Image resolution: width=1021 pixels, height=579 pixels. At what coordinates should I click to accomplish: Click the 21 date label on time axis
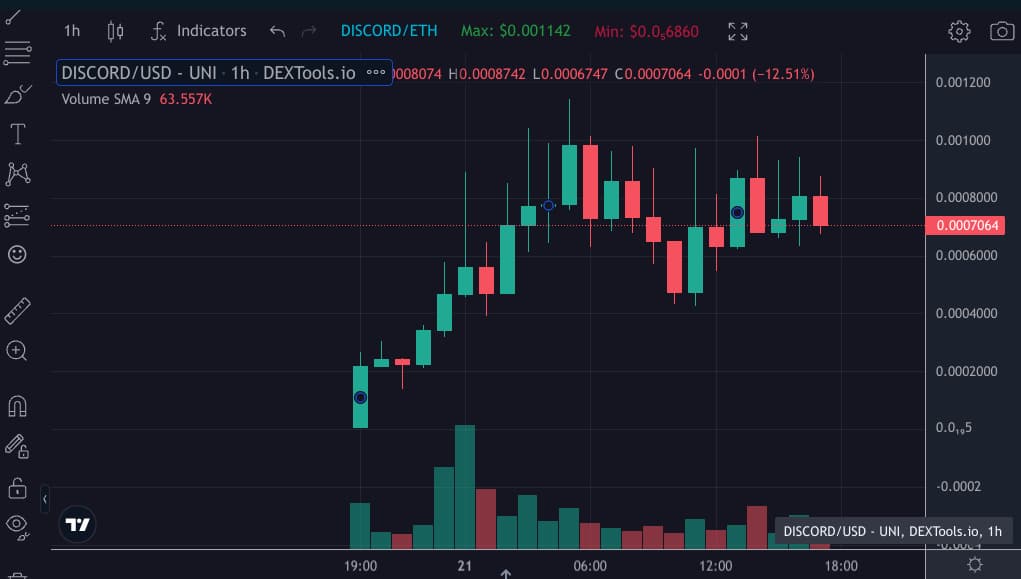click(x=464, y=566)
